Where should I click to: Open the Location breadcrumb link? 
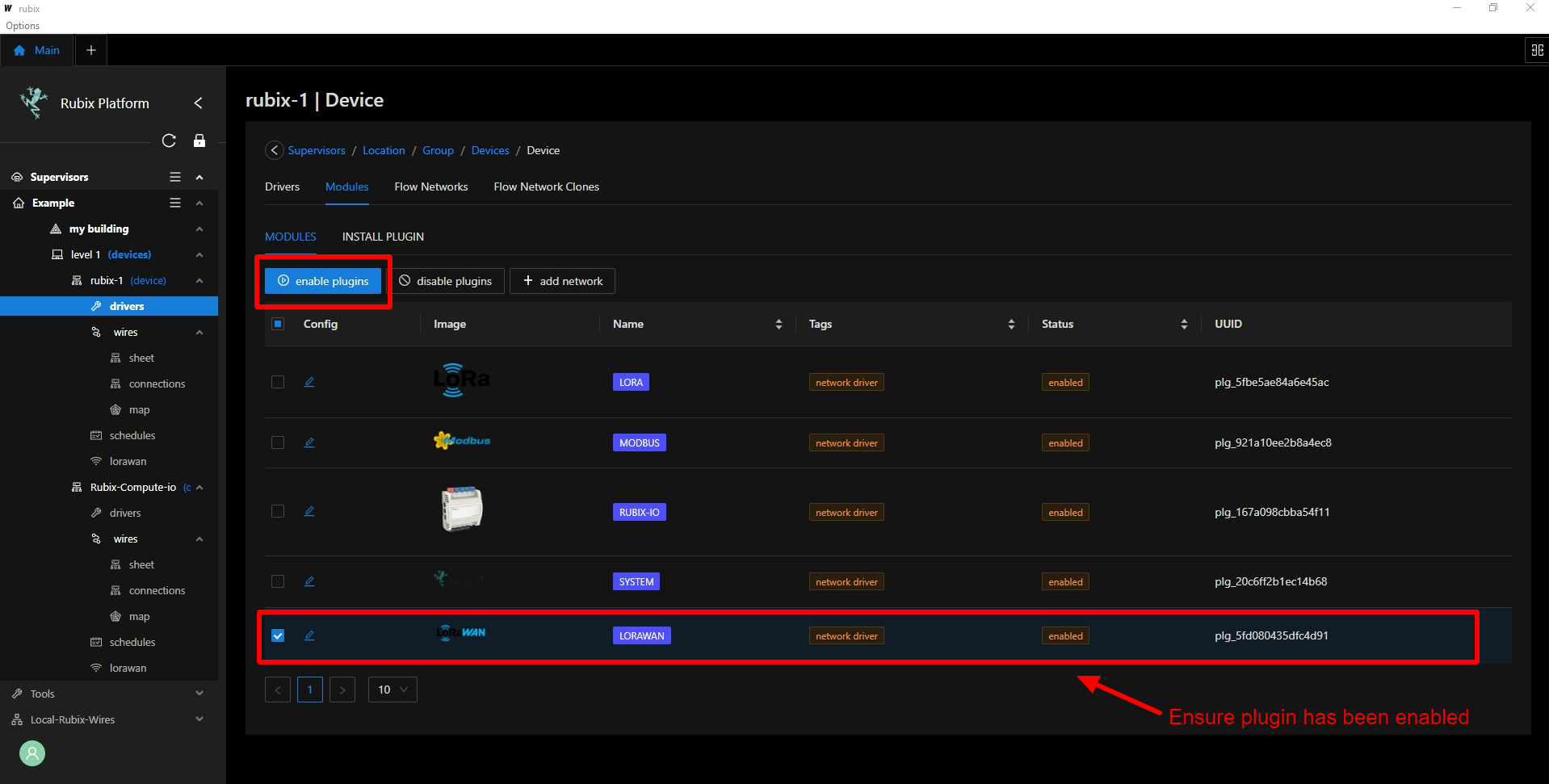tap(384, 150)
